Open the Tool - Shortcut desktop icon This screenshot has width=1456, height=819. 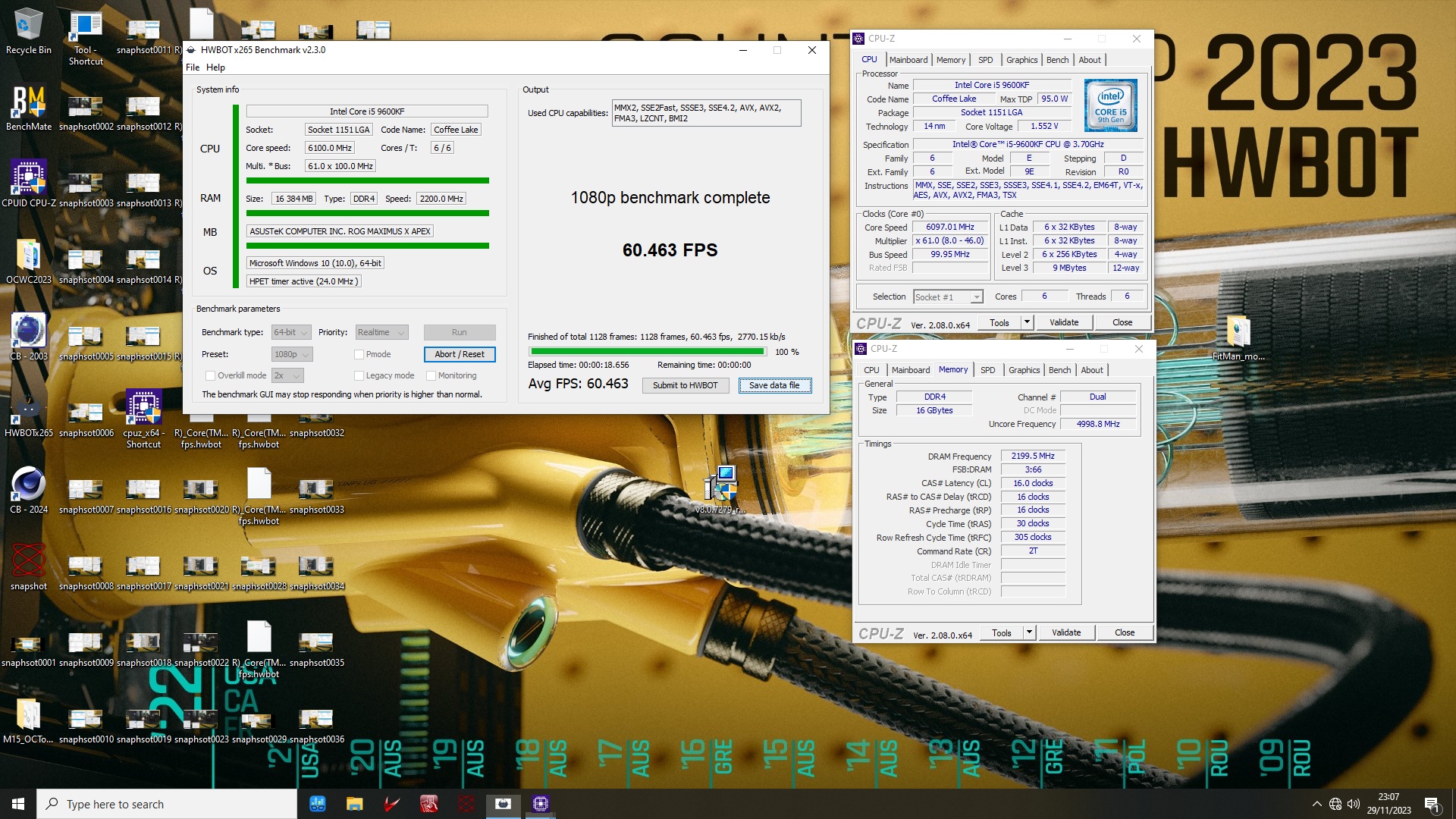(x=86, y=36)
